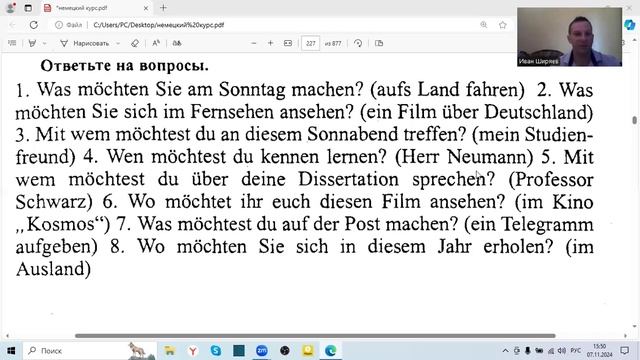Open the tab actions menu icon
The height and width of the screenshot is (360, 640).
point(28,8)
